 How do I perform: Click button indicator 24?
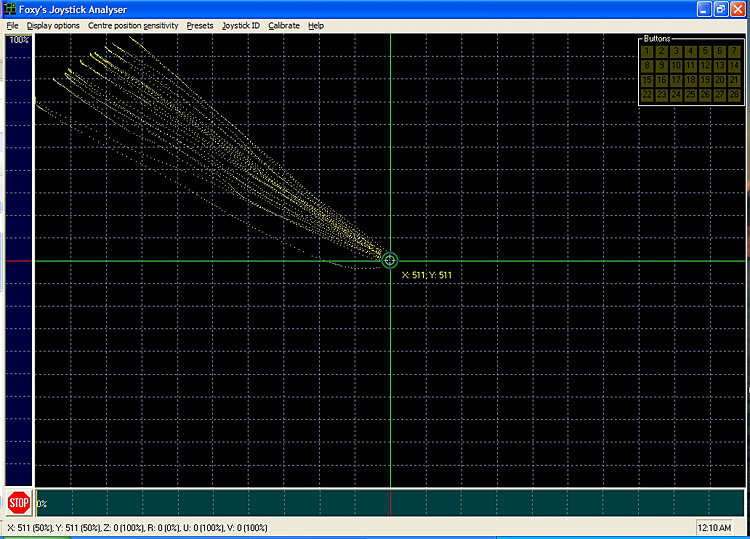point(676,96)
